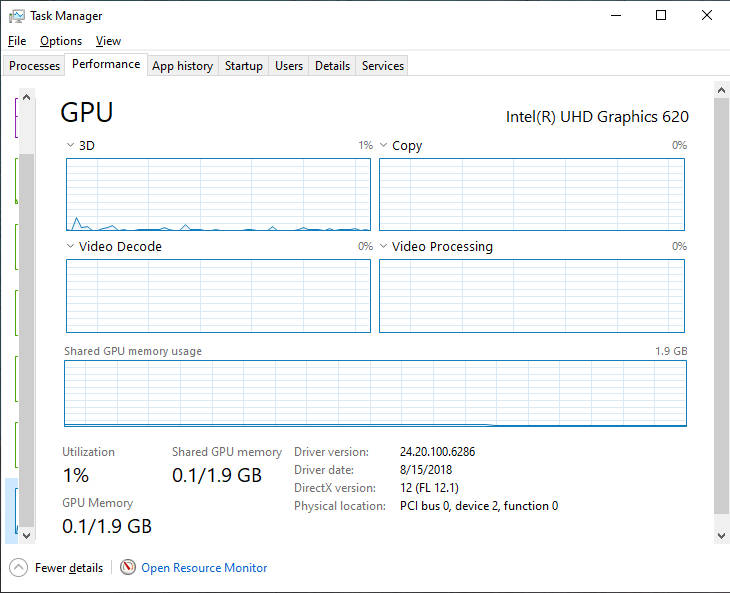Screen dimensions: 730x593
Task: Open the Copy graph engine dropdown
Action: coord(383,145)
